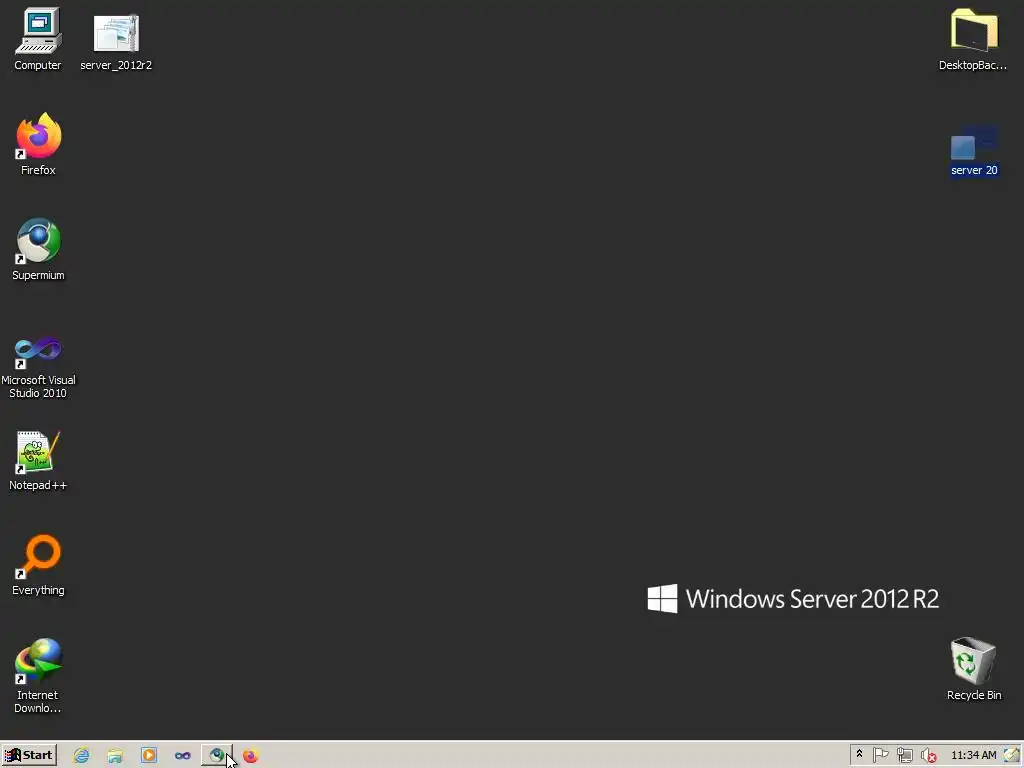Click tray icon right of the clock
Viewport: 1024px width, 768px height.
[1012, 755]
